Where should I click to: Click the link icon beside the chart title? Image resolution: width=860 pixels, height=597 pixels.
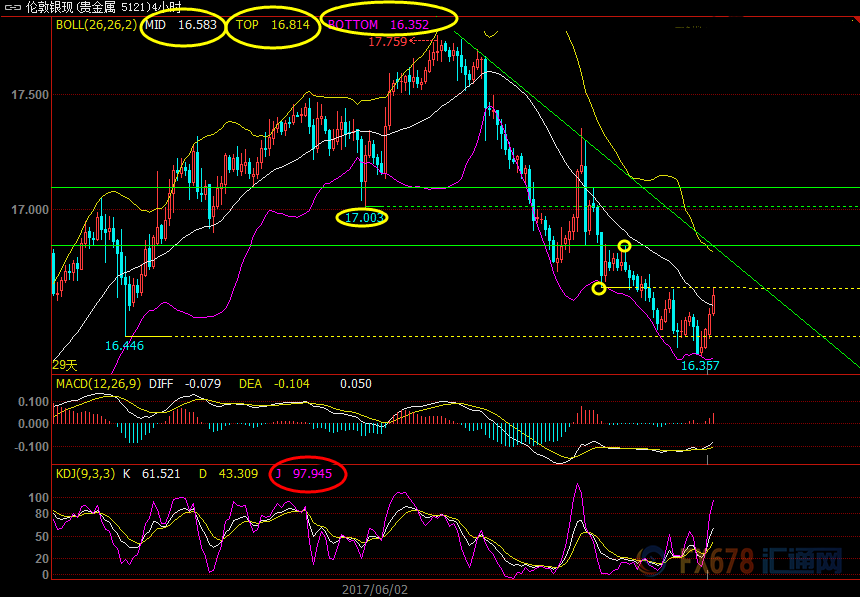click(13, 7)
